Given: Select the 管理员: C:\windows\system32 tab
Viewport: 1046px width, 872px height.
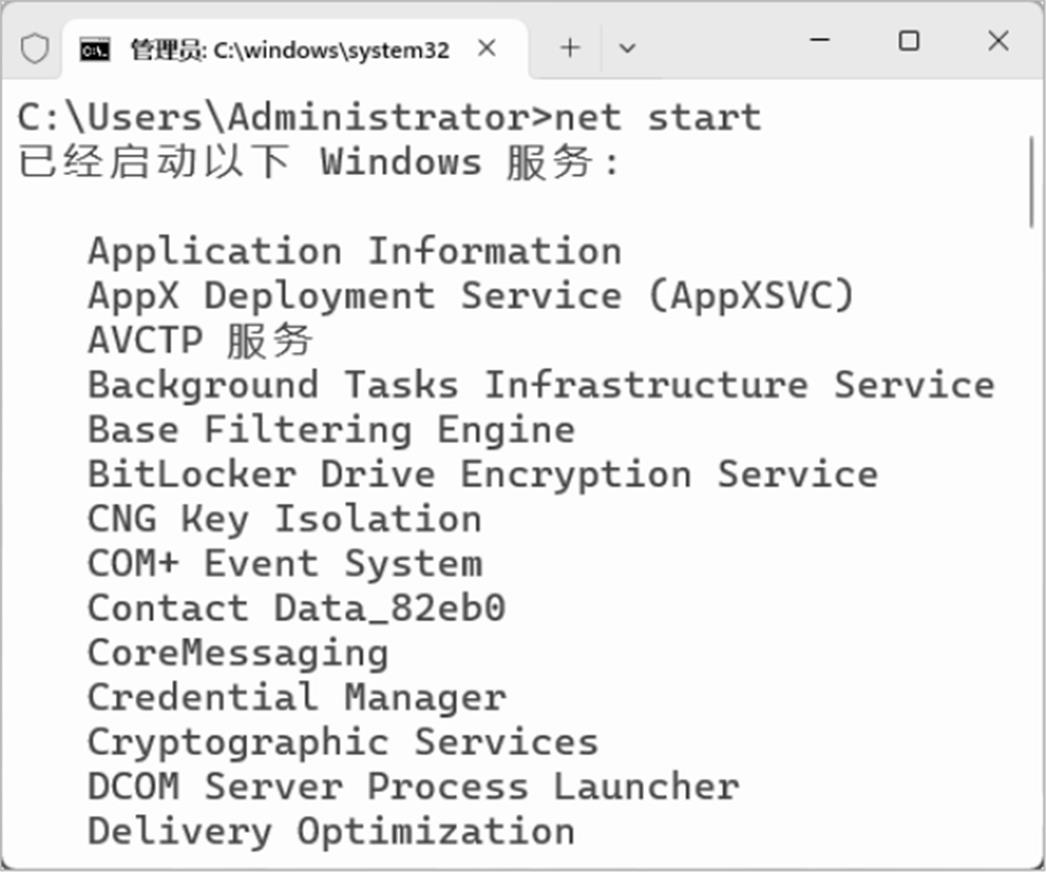Looking at the screenshot, I should coord(289,49).
